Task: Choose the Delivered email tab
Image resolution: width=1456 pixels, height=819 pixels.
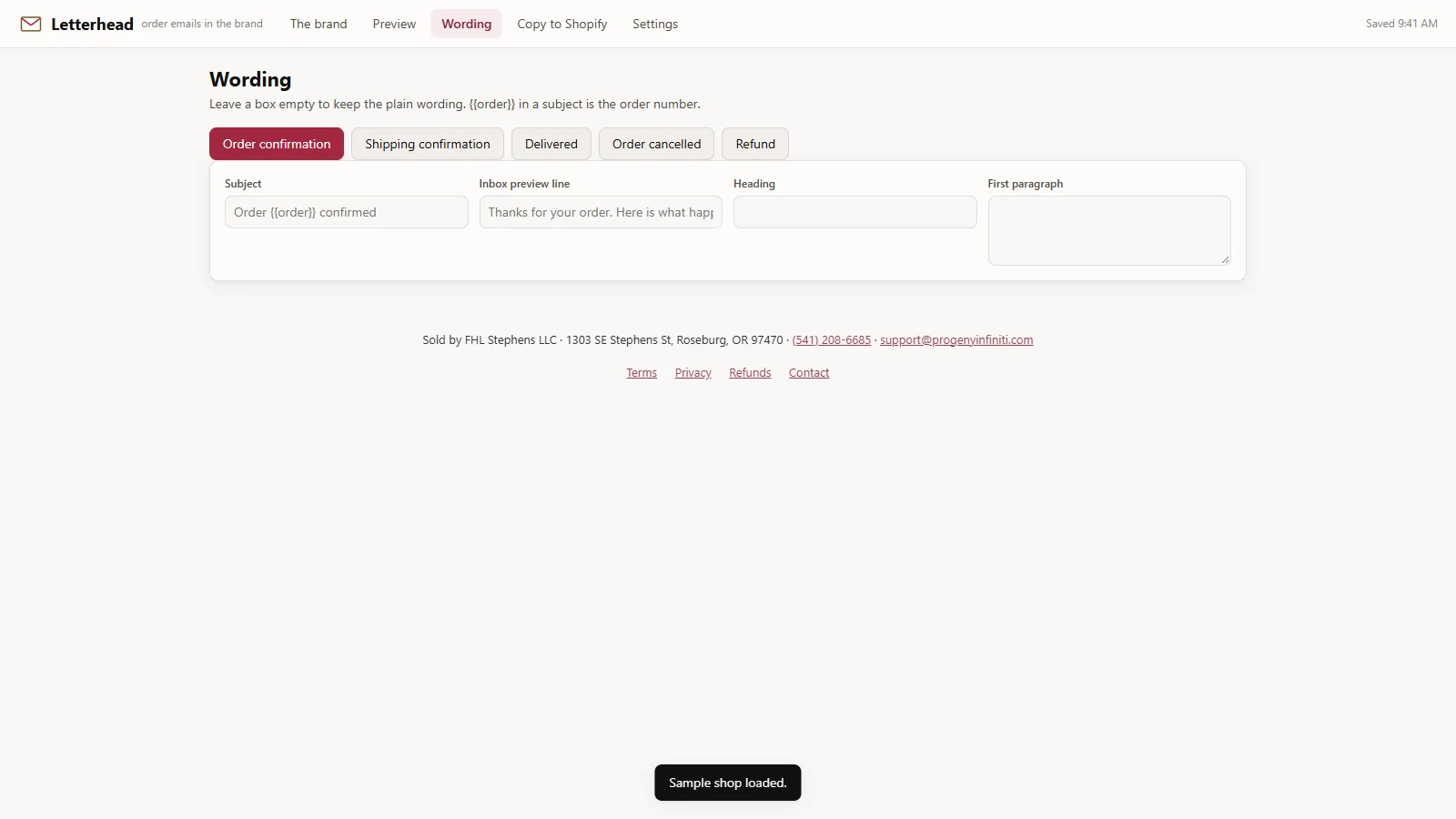Action: pos(551,144)
